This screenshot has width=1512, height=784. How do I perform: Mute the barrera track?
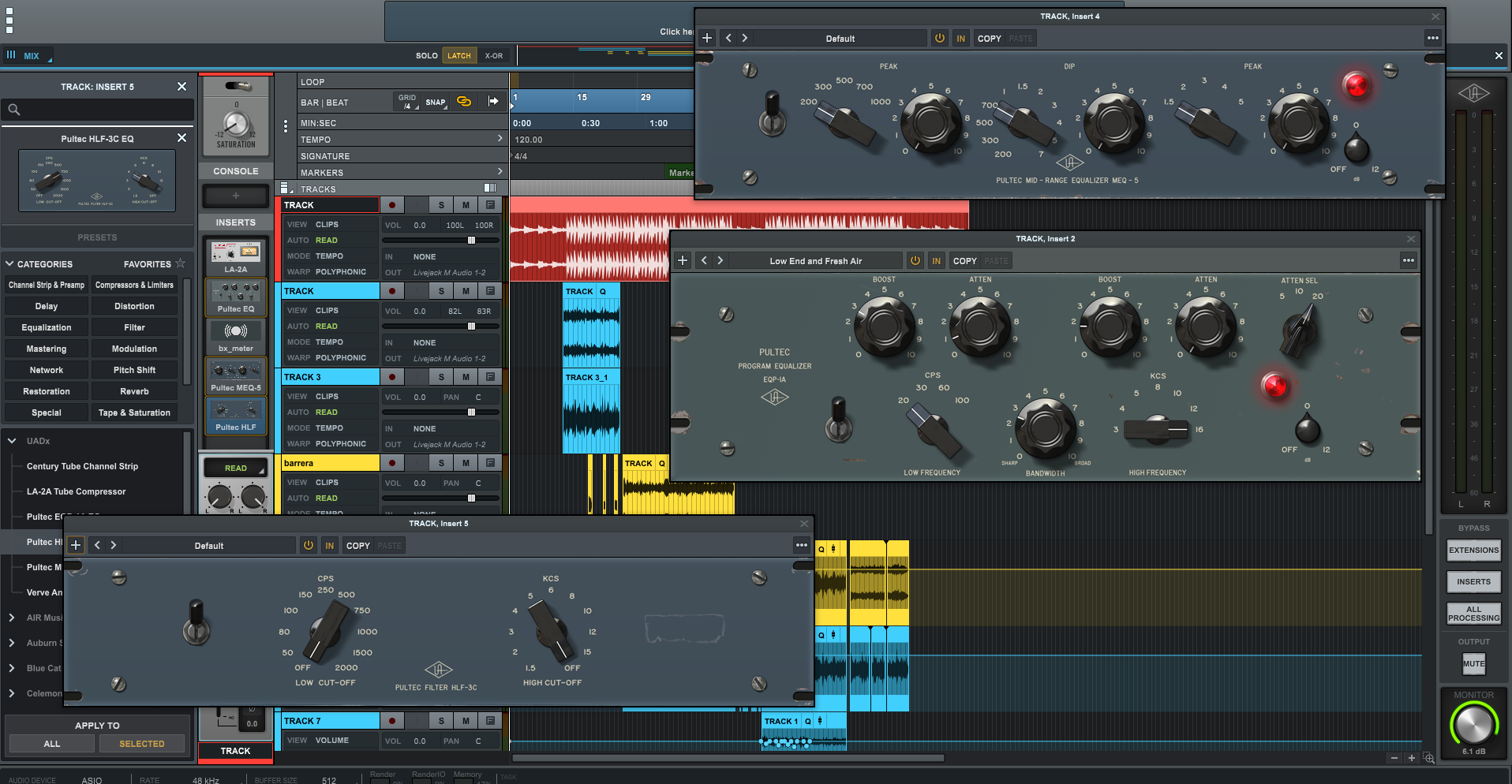(466, 463)
